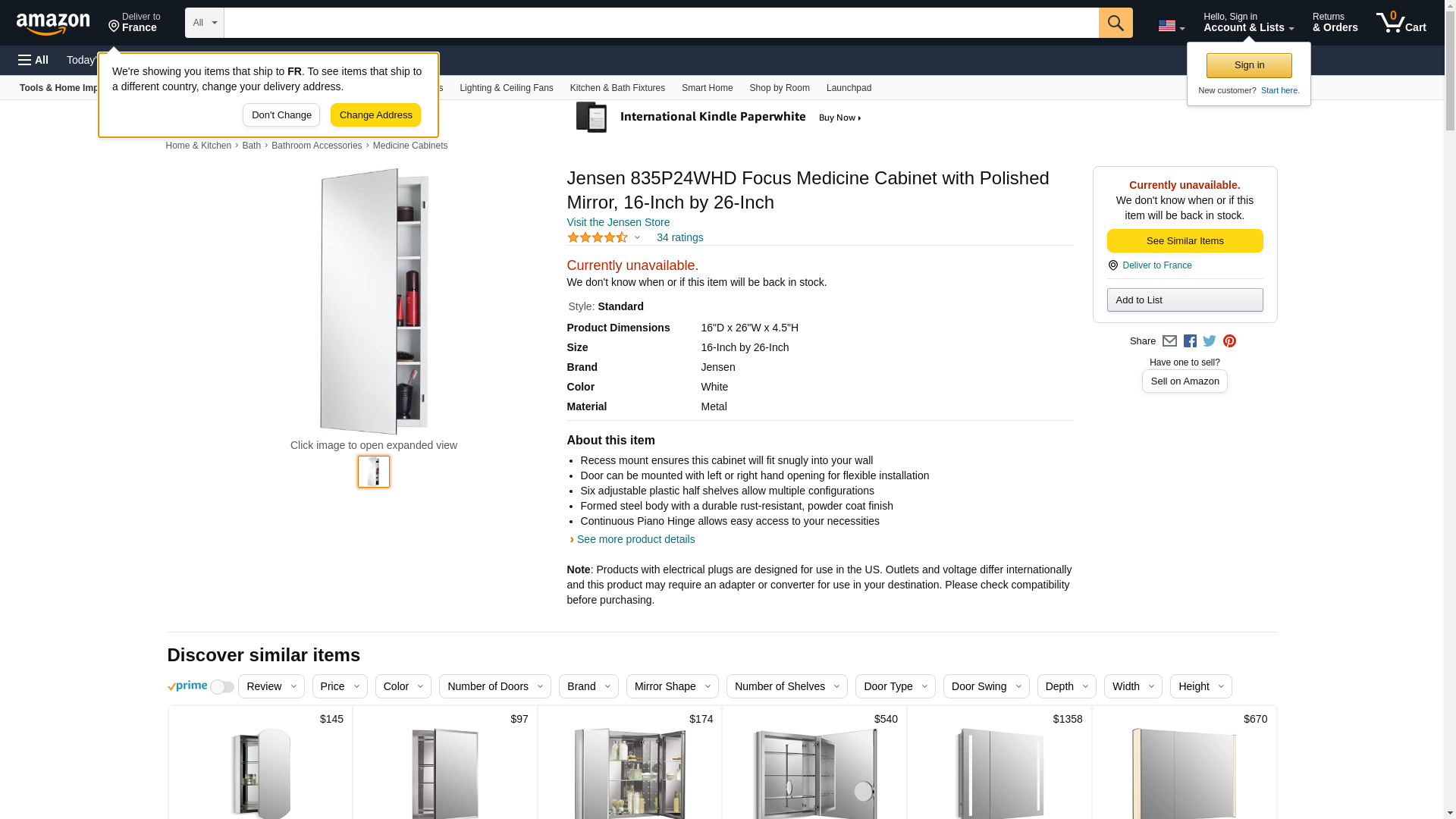
Task: Open the search category All dropdown
Action: (204, 23)
